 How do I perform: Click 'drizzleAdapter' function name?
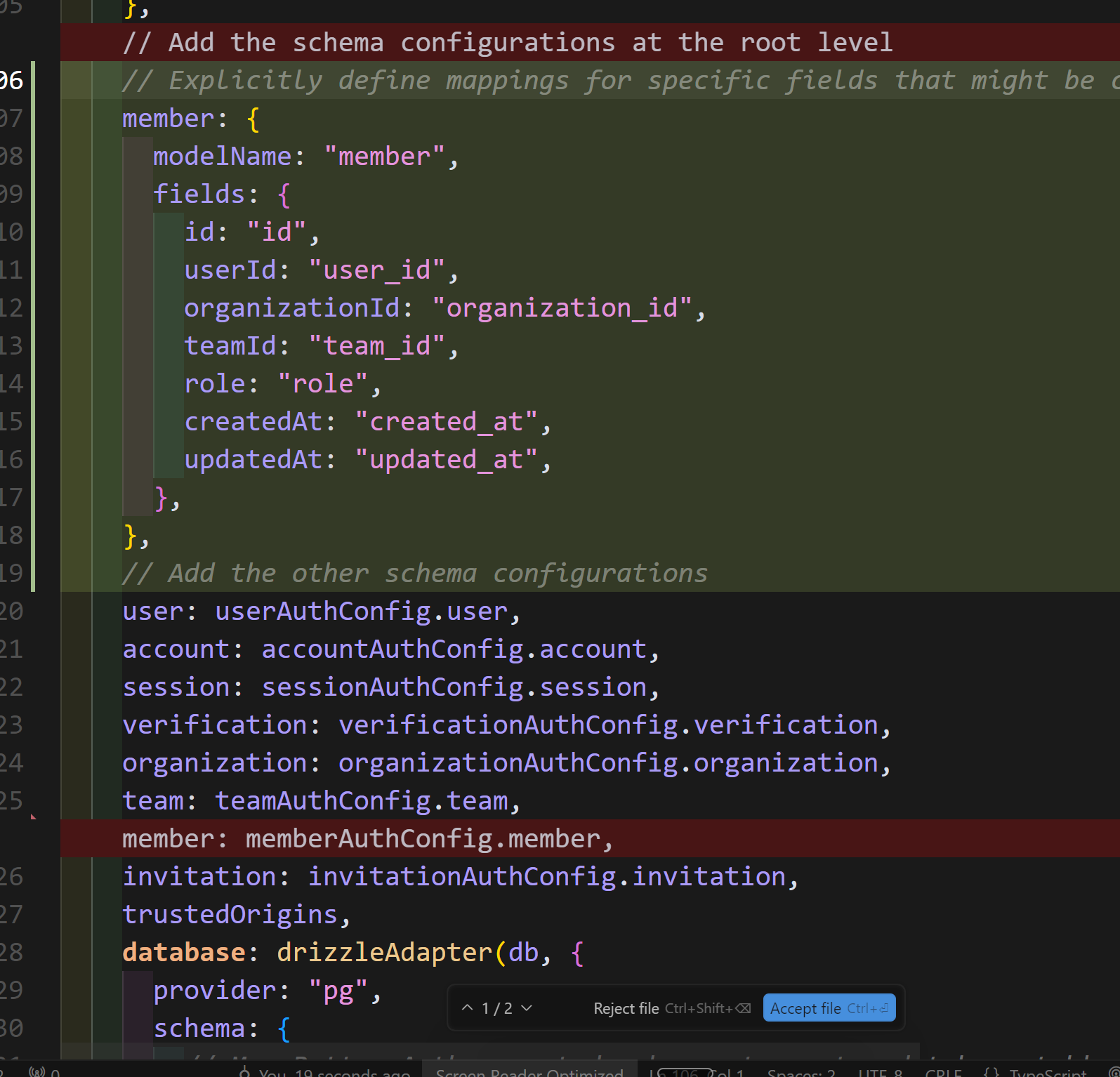point(384,953)
